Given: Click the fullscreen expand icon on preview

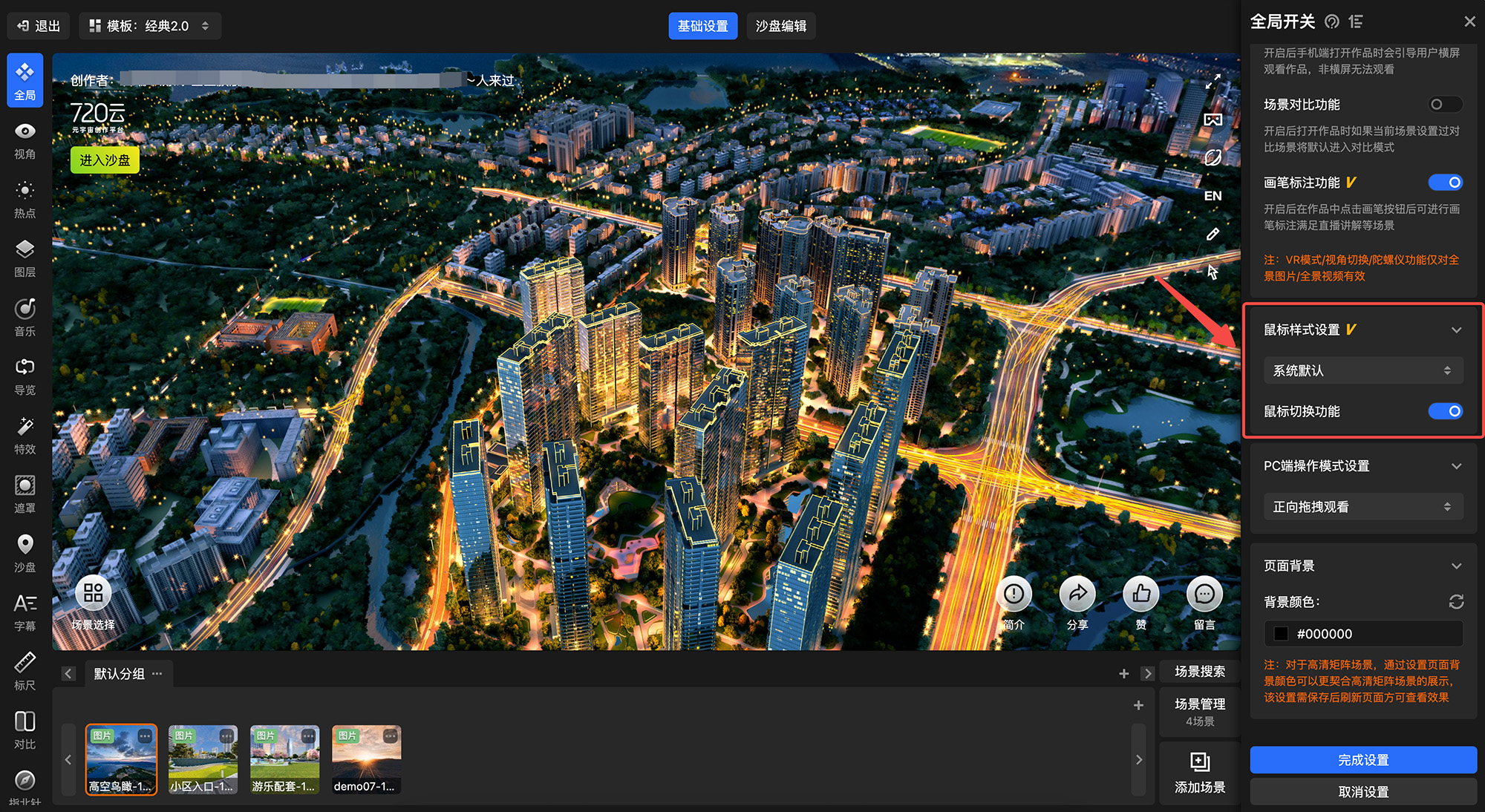Looking at the screenshot, I should click(1213, 82).
